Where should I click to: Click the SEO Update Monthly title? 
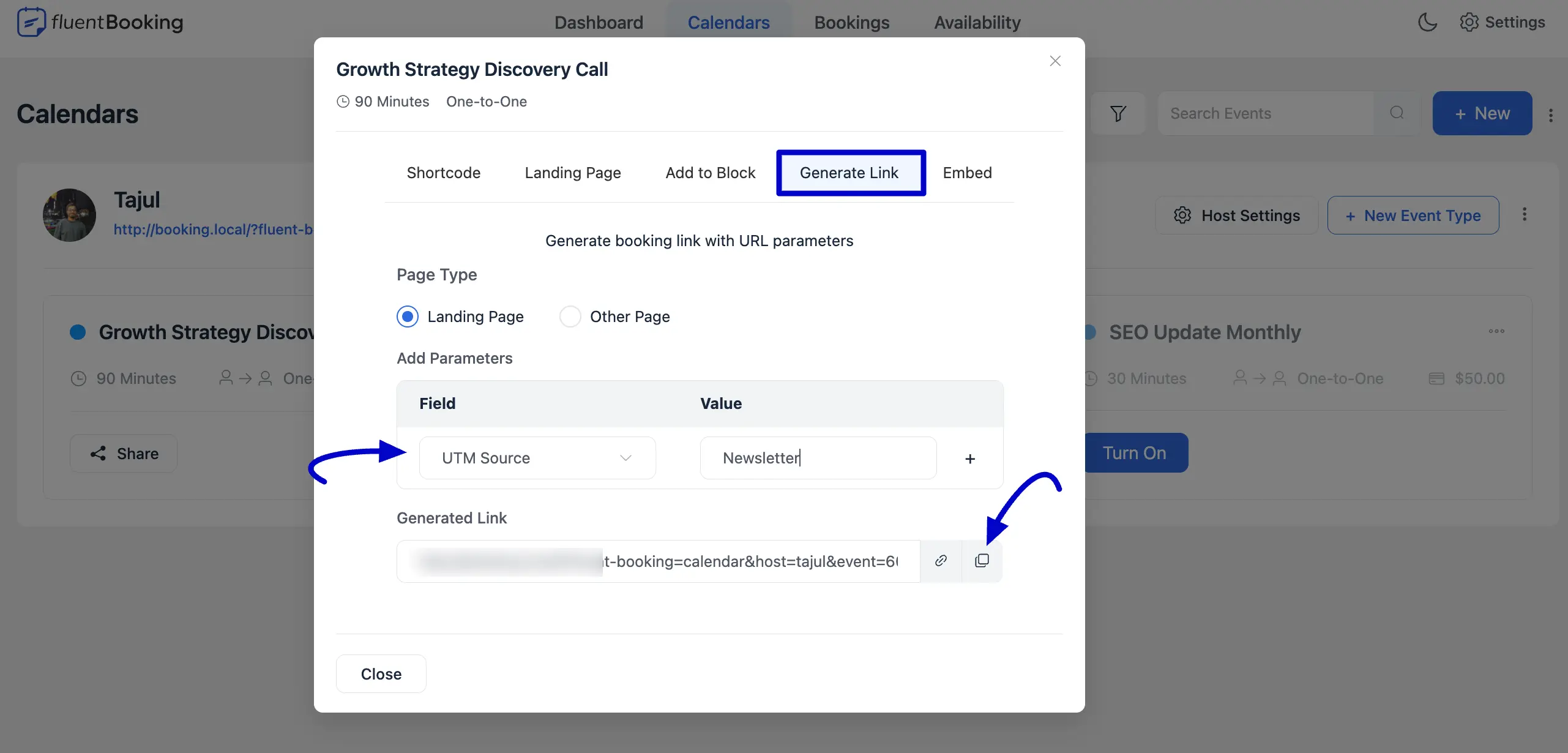[1204, 332]
